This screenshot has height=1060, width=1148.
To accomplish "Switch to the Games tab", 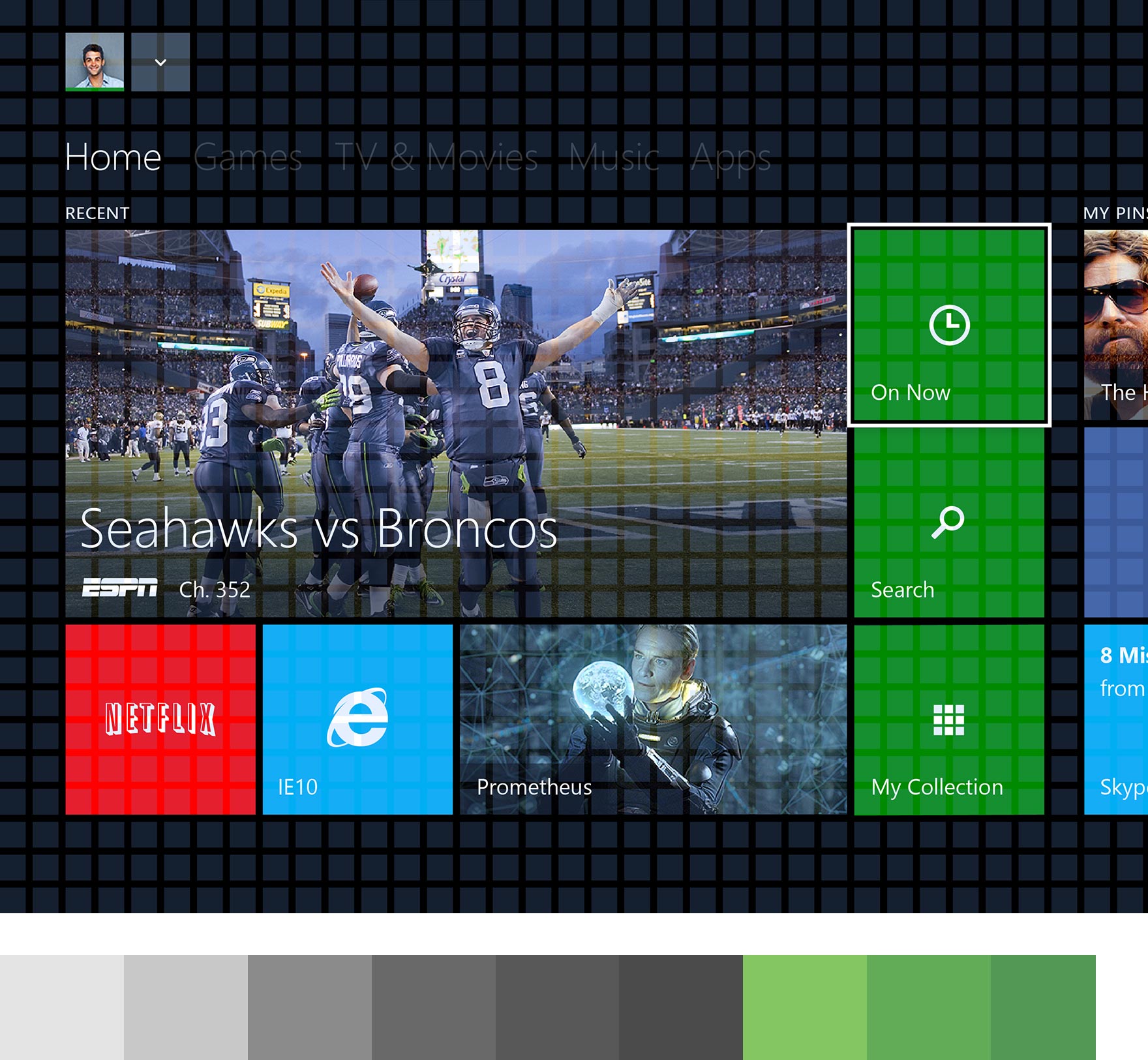I will tap(247, 158).
